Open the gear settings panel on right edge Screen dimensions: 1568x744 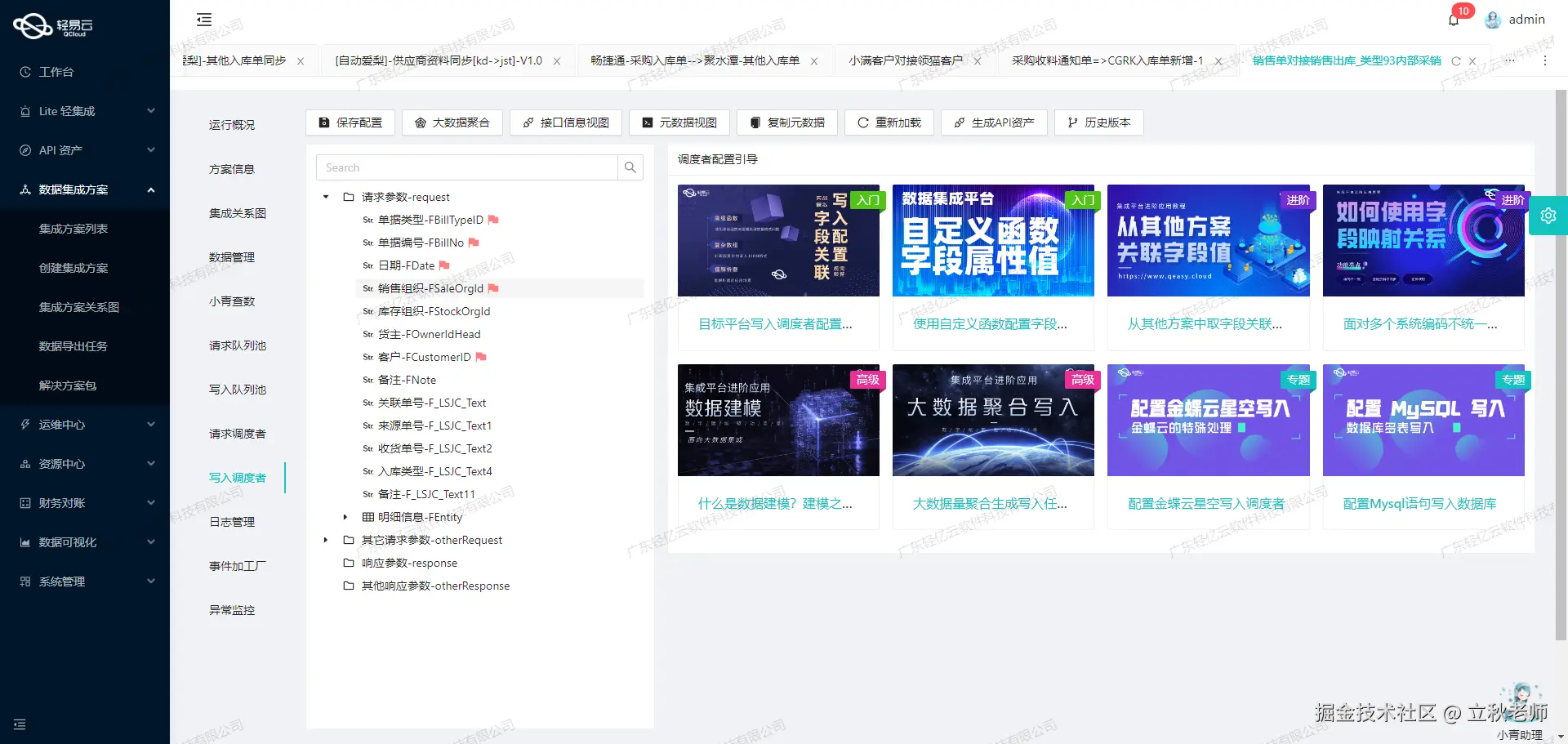pos(1548,216)
